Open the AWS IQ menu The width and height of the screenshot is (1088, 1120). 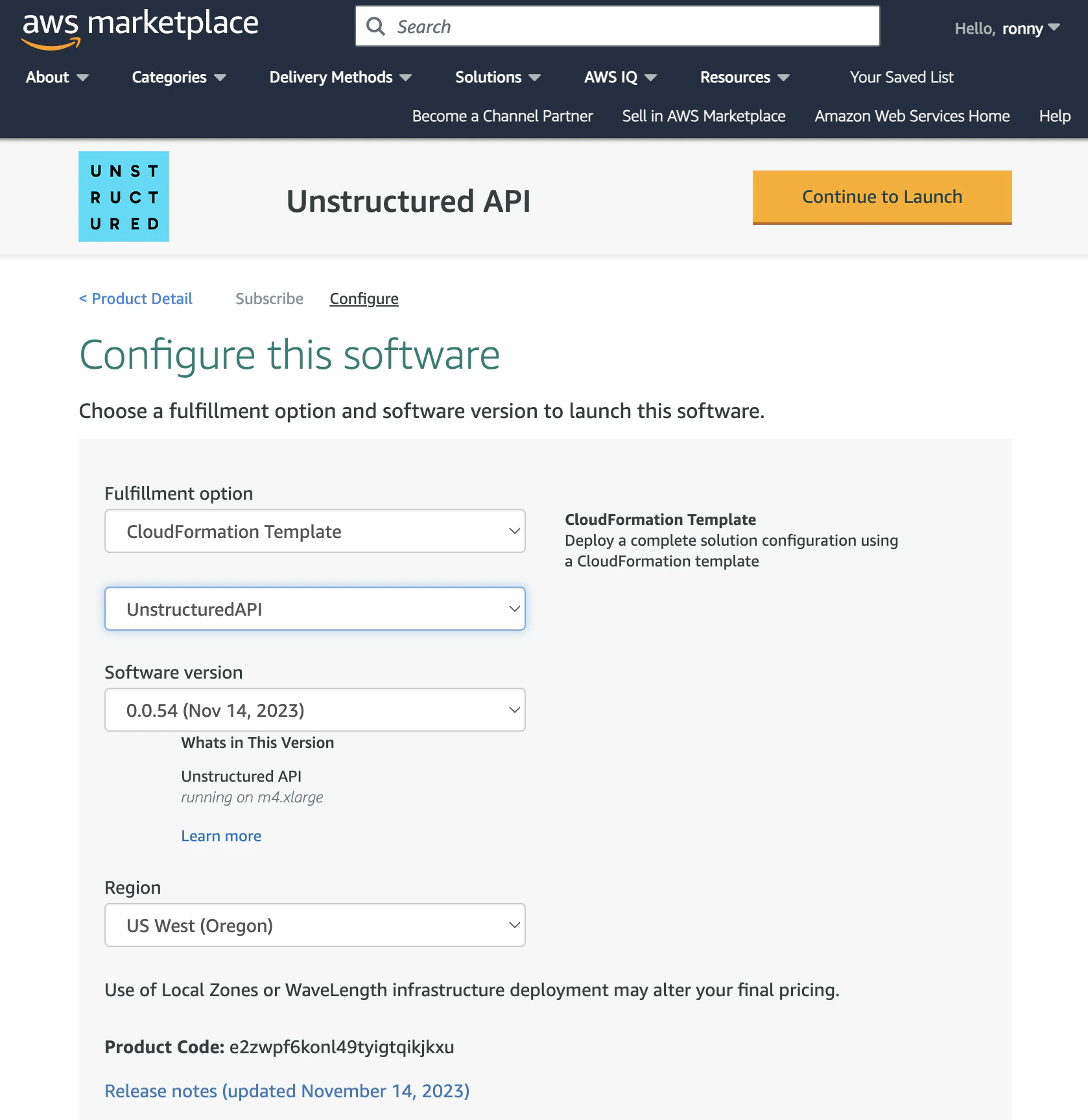[619, 77]
